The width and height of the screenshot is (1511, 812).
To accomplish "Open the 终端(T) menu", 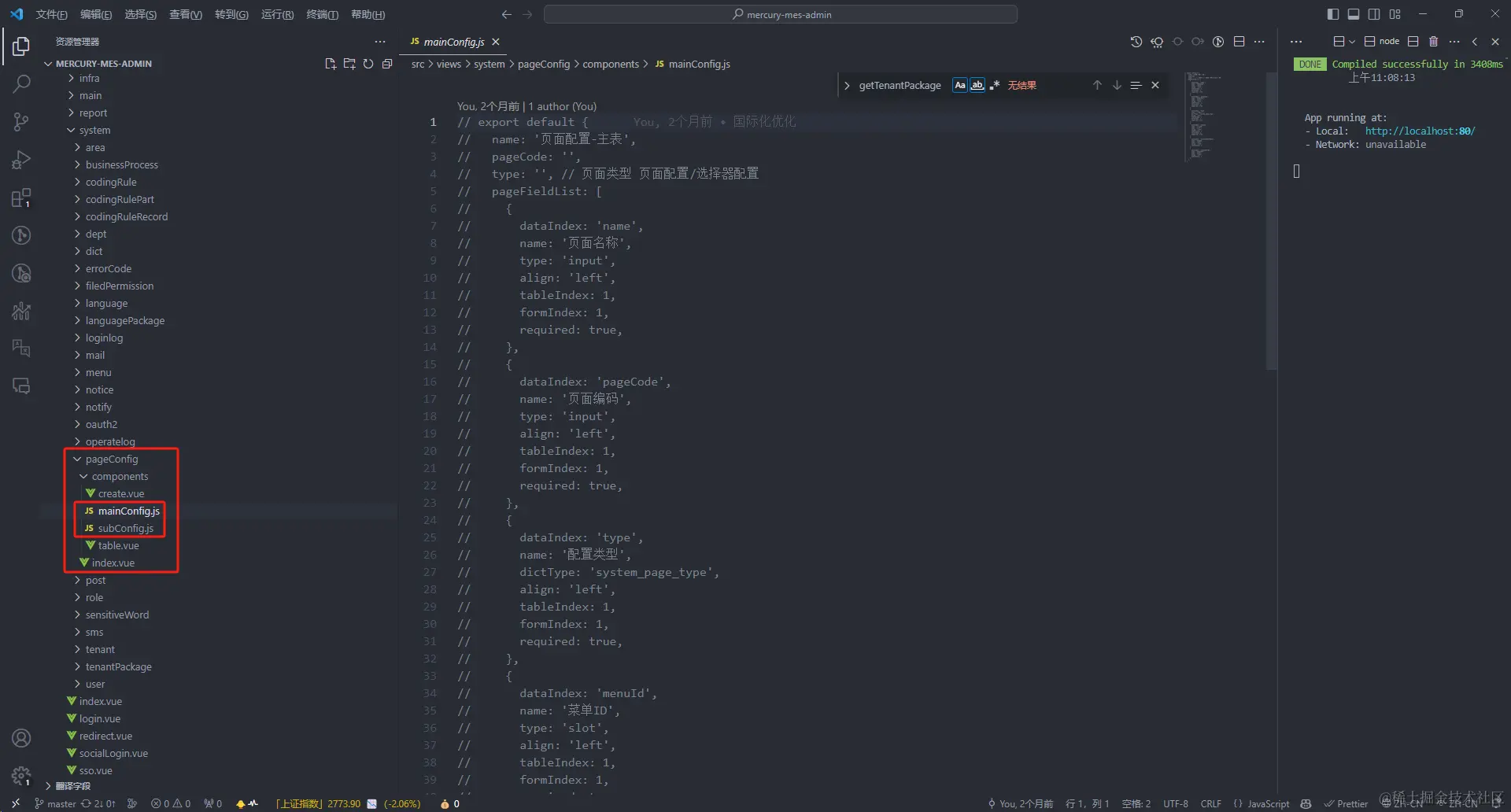I will (x=323, y=14).
